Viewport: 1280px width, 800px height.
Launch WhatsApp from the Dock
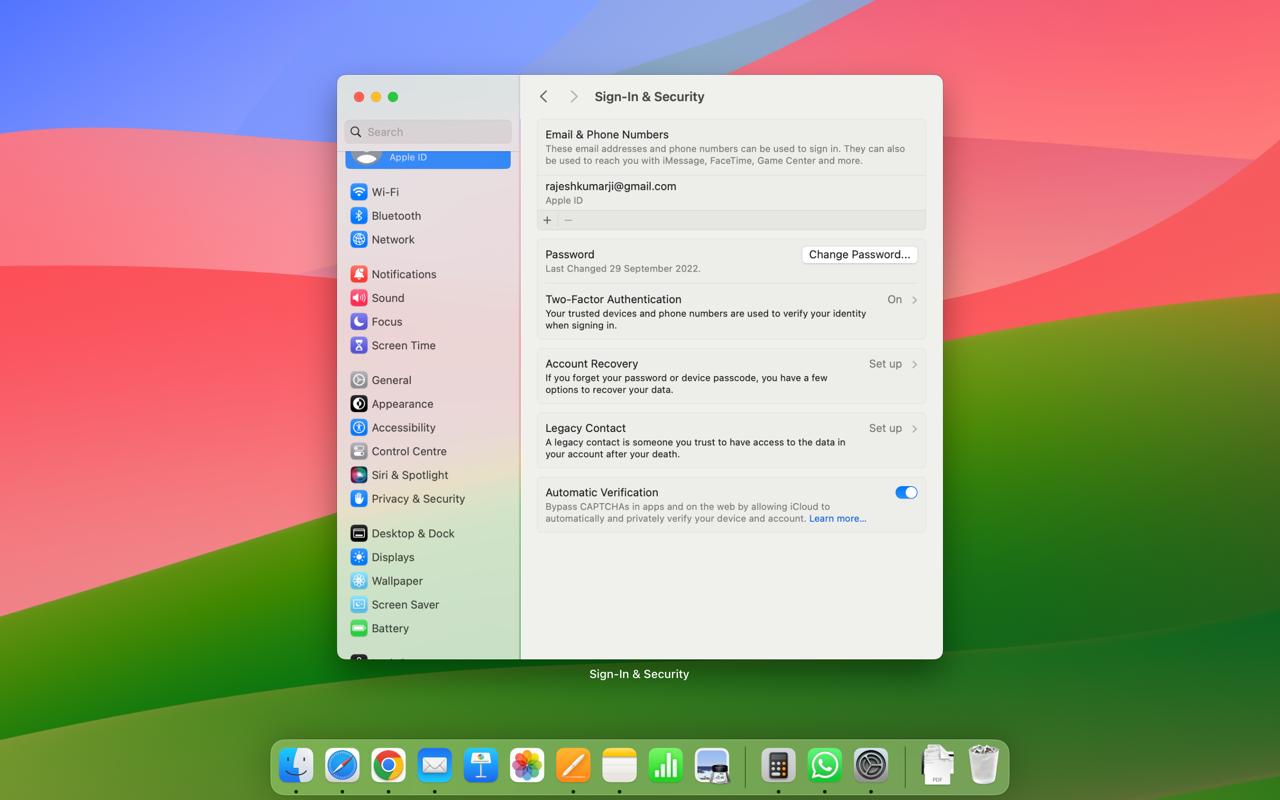tap(824, 766)
